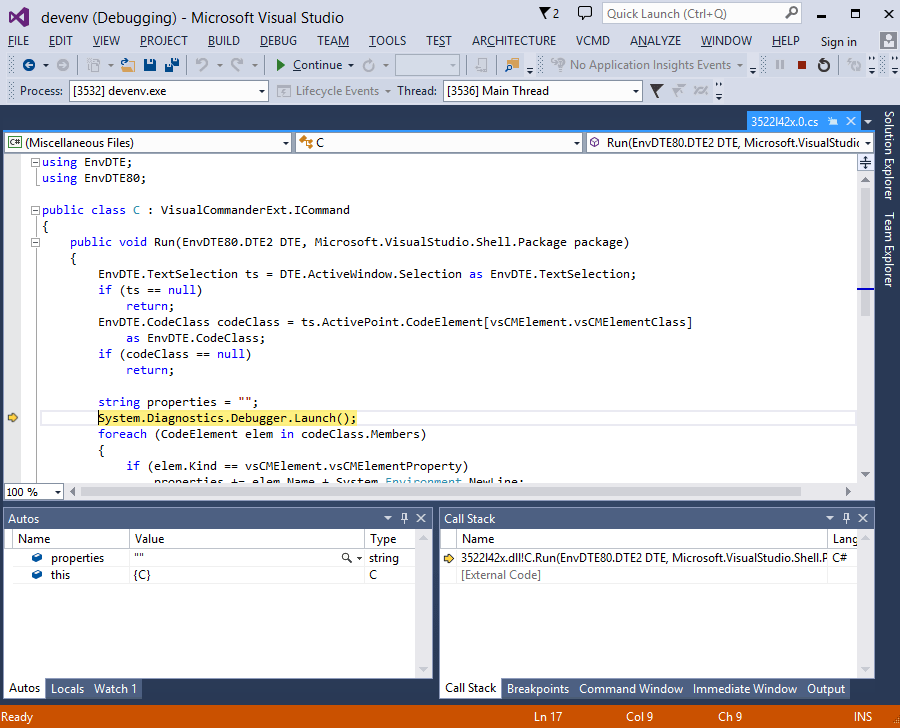Switch to the Locals tab
Image resolution: width=900 pixels, height=728 pixels.
click(67, 688)
